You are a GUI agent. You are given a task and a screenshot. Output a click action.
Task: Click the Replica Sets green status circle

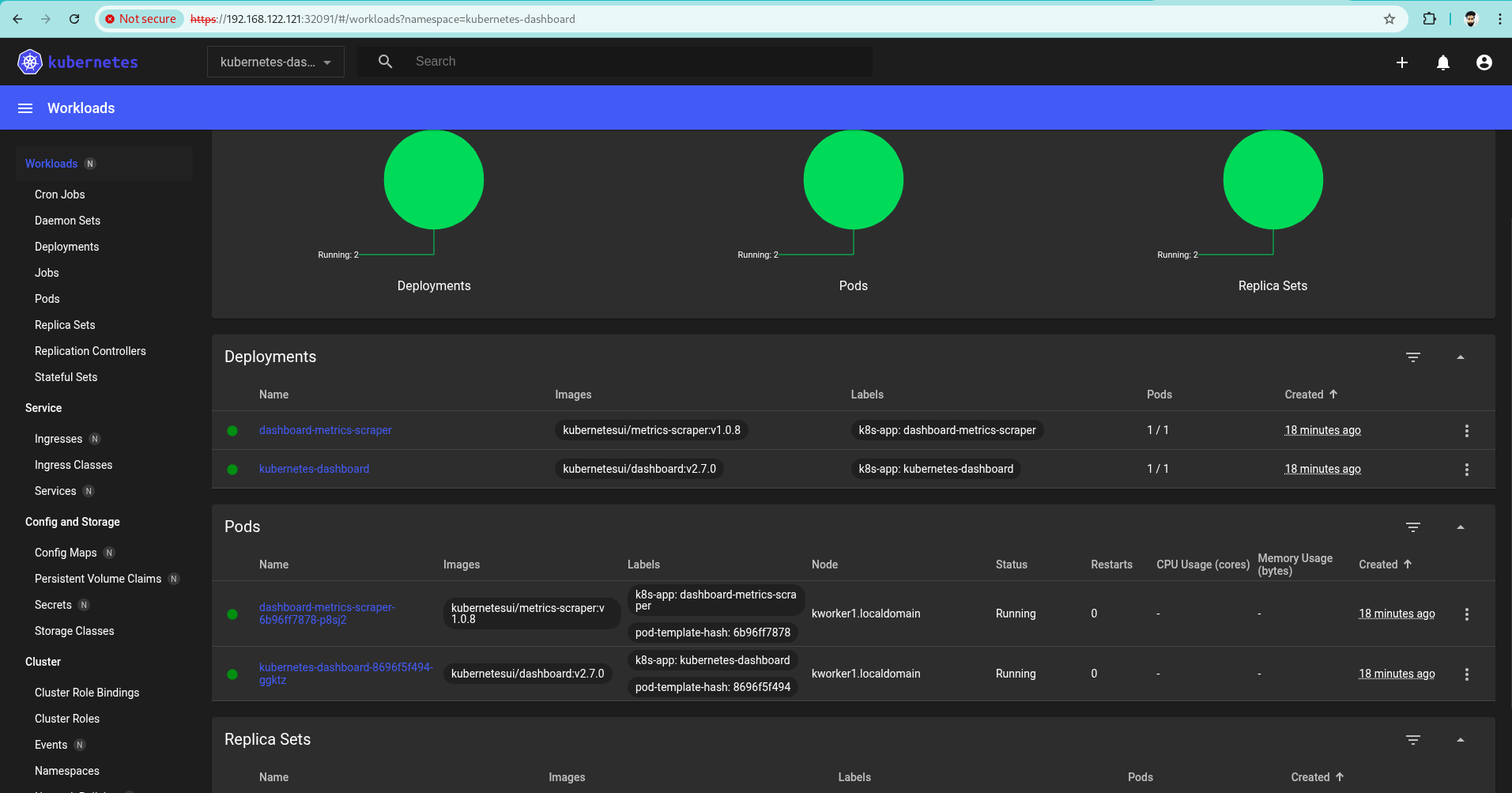pyautogui.click(x=1273, y=179)
